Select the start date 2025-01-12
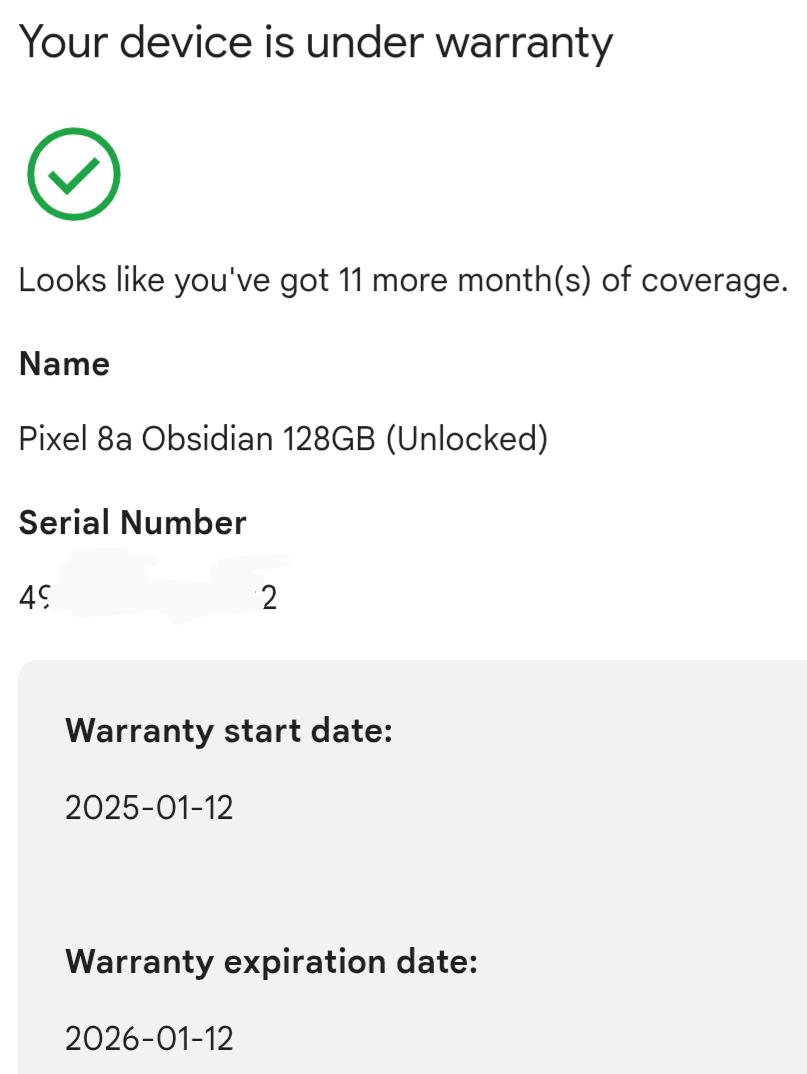Screen dimensions: 807x1074 [149, 808]
